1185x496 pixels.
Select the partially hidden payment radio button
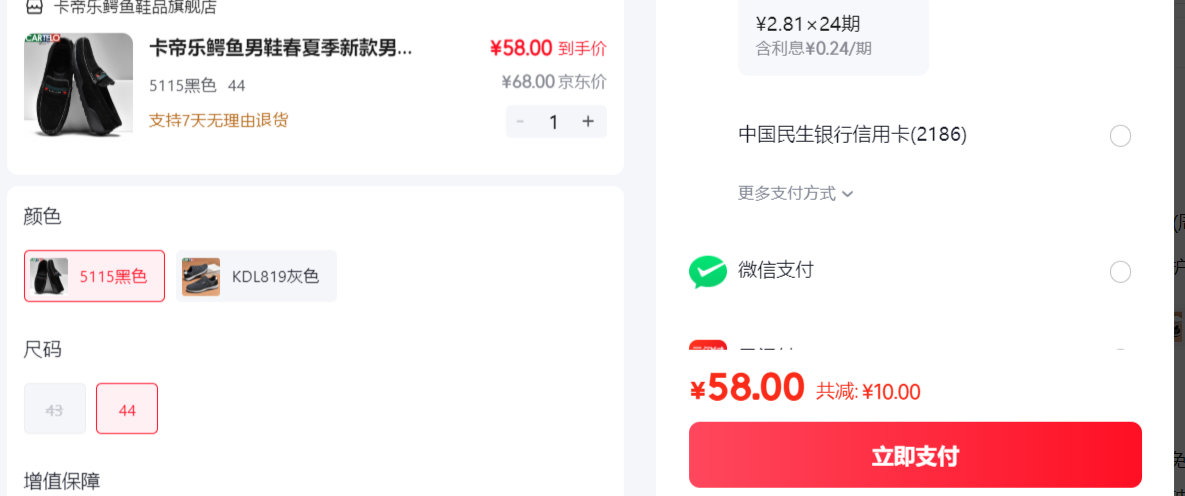(1120, 350)
